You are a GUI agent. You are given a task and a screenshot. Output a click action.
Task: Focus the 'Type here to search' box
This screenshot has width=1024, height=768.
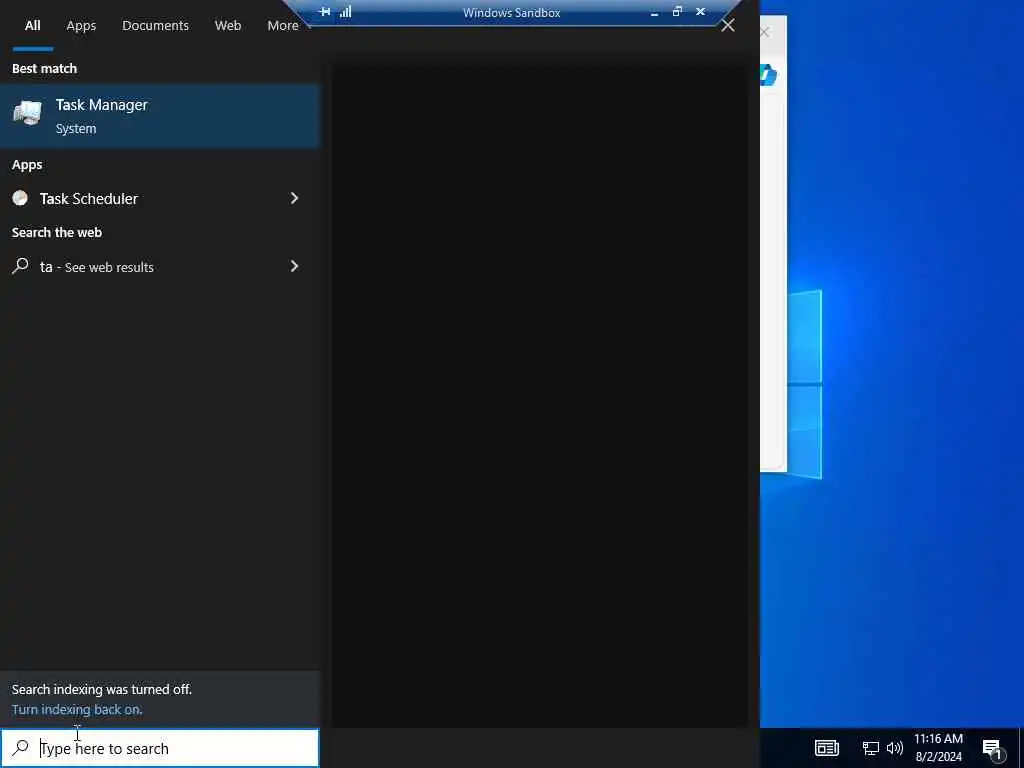pyautogui.click(x=159, y=748)
